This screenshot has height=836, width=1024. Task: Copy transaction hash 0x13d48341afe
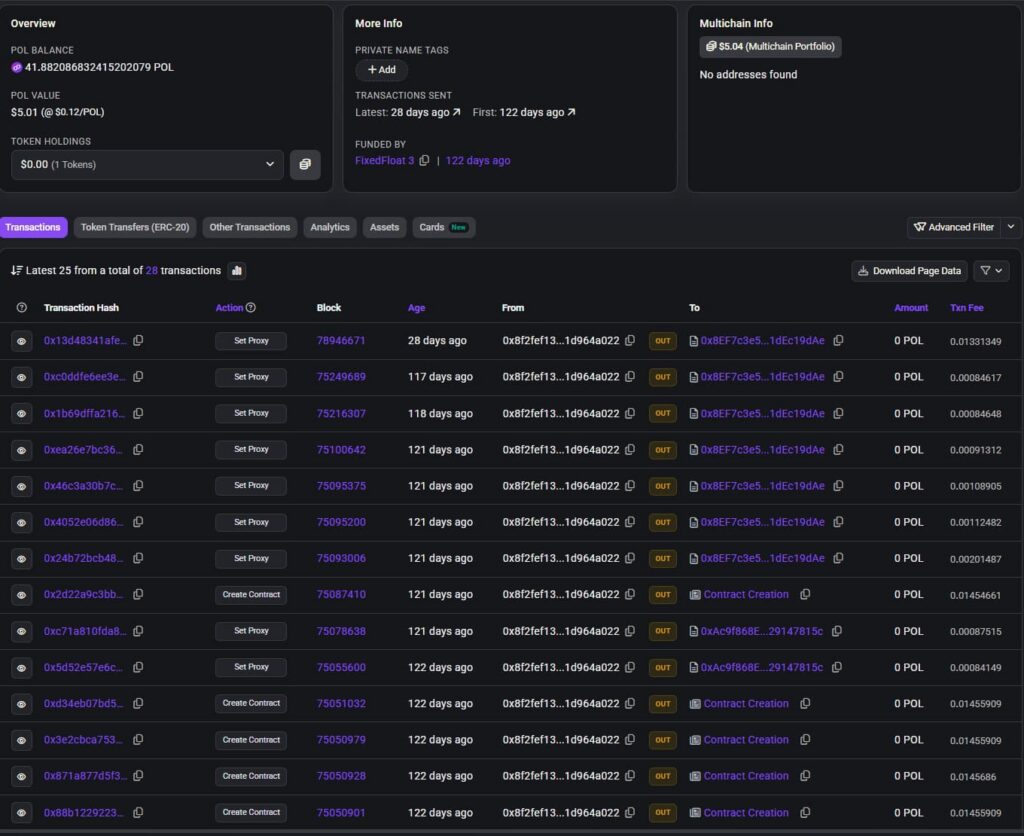coord(138,340)
